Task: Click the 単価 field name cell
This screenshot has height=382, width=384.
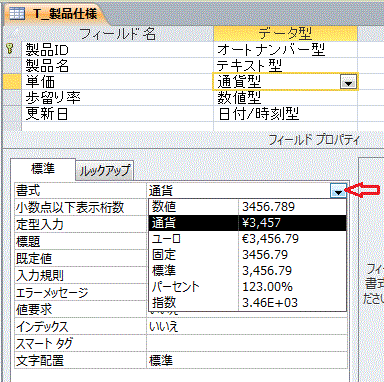Action: pyautogui.click(x=118, y=82)
